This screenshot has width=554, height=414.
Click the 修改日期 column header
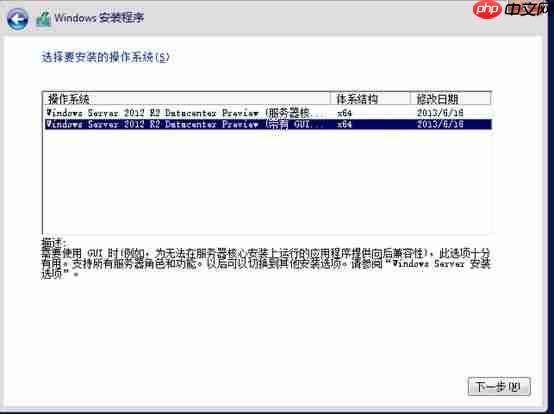click(450, 99)
